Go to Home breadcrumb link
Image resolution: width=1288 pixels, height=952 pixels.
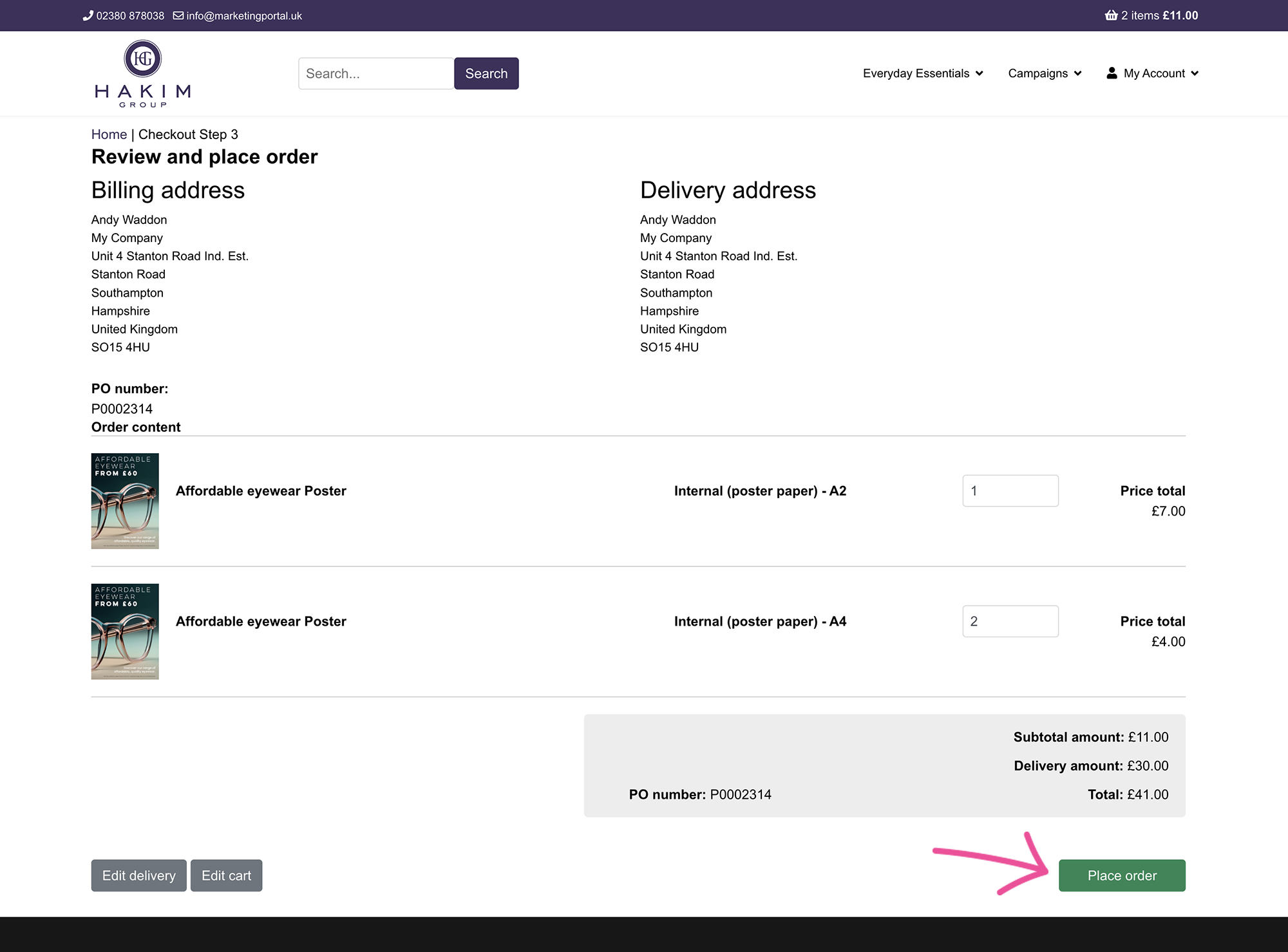[x=109, y=135]
